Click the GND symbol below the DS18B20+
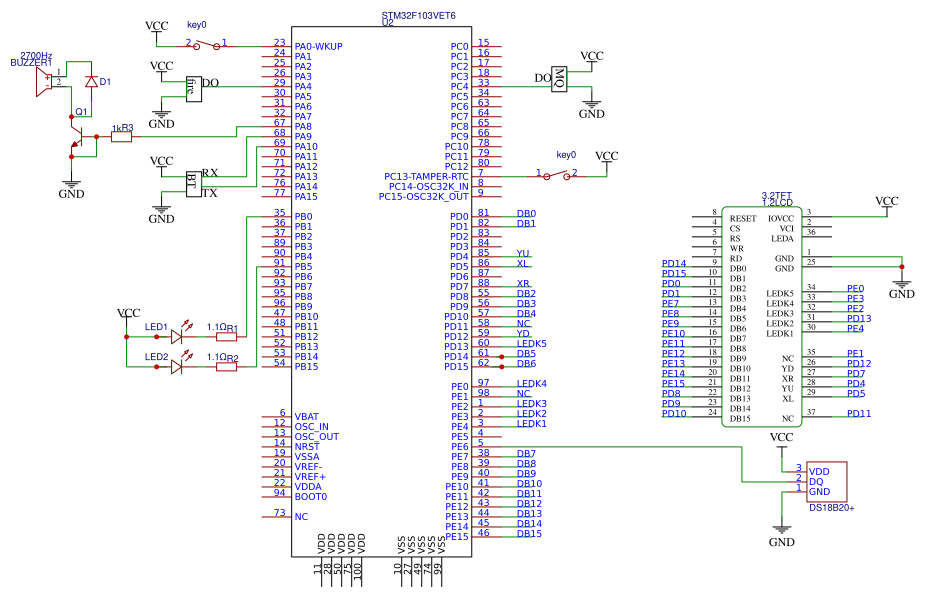The width and height of the screenshot is (925, 599). pyautogui.click(x=782, y=537)
